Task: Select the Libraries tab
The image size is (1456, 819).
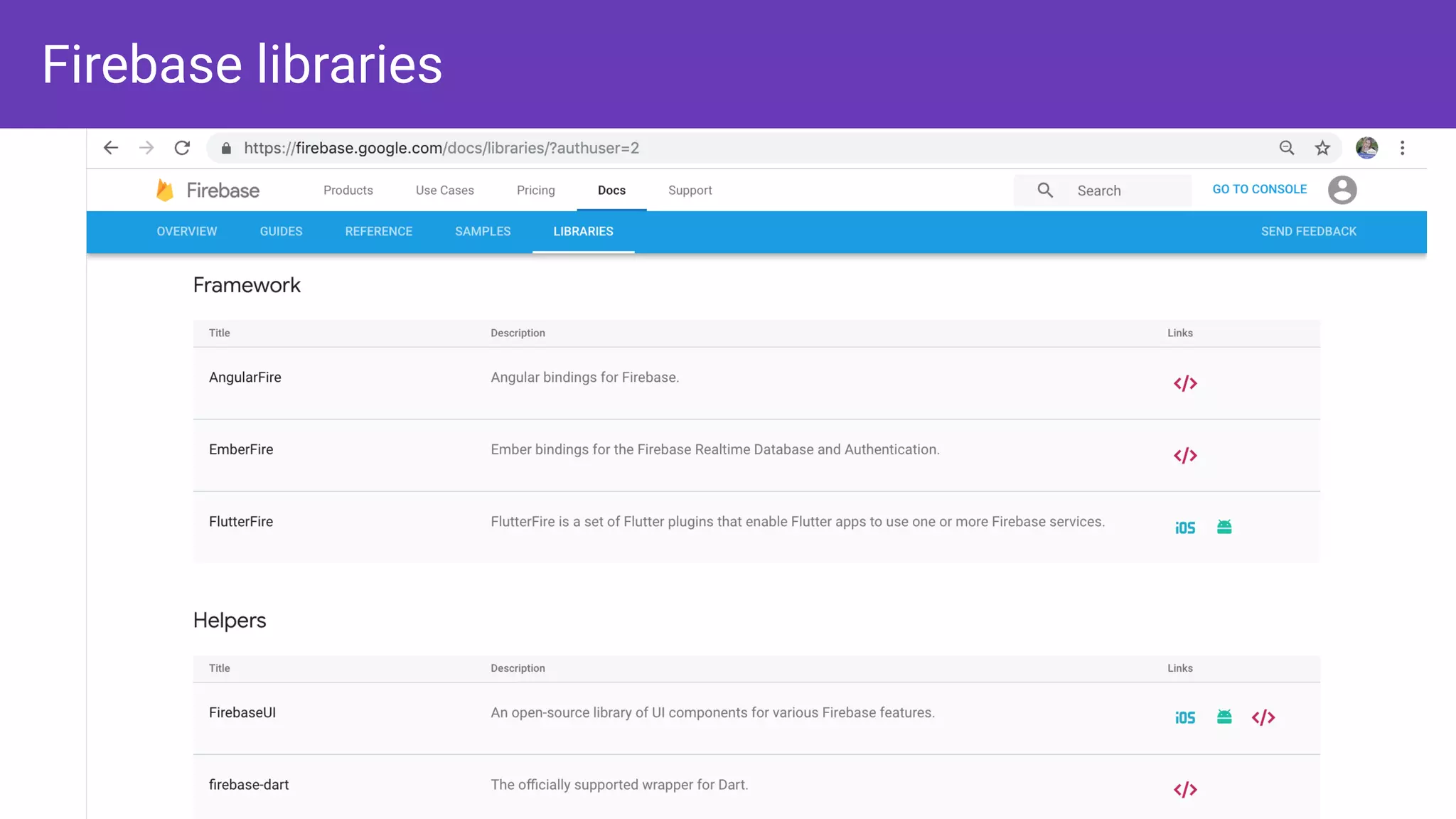Action: pyautogui.click(x=584, y=232)
